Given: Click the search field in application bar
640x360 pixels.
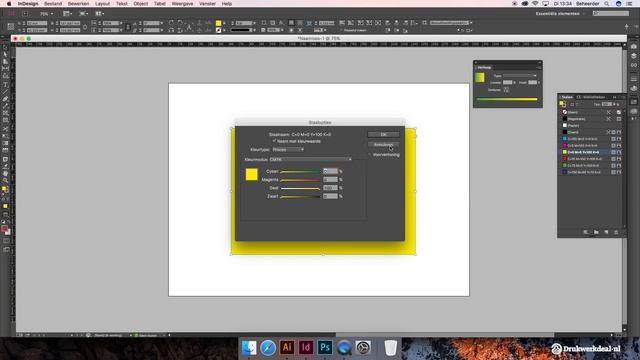Looking at the screenshot, I should [x=611, y=13].
